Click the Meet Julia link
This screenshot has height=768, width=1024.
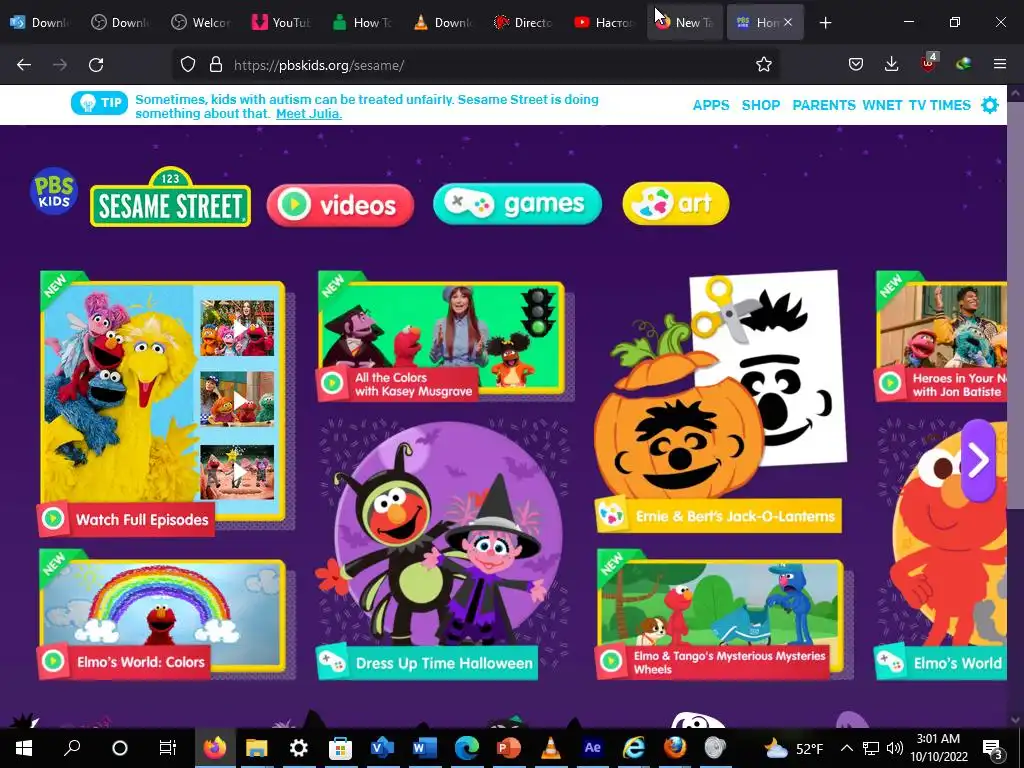click(x=309, y=114)
